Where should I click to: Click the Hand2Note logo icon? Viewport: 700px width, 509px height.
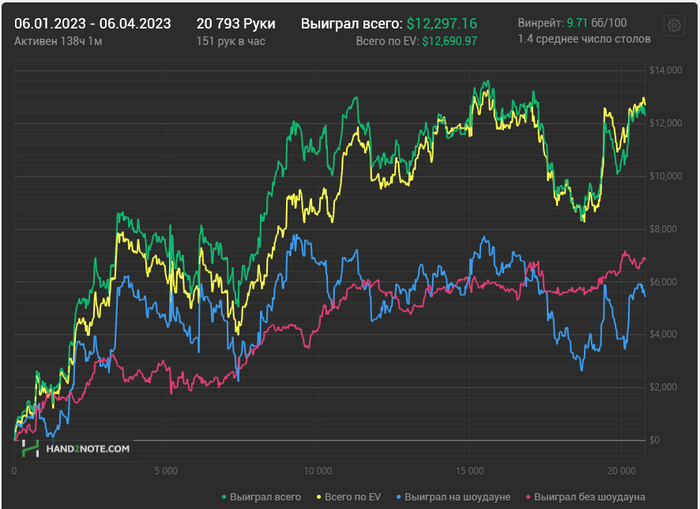click(30, 448)
